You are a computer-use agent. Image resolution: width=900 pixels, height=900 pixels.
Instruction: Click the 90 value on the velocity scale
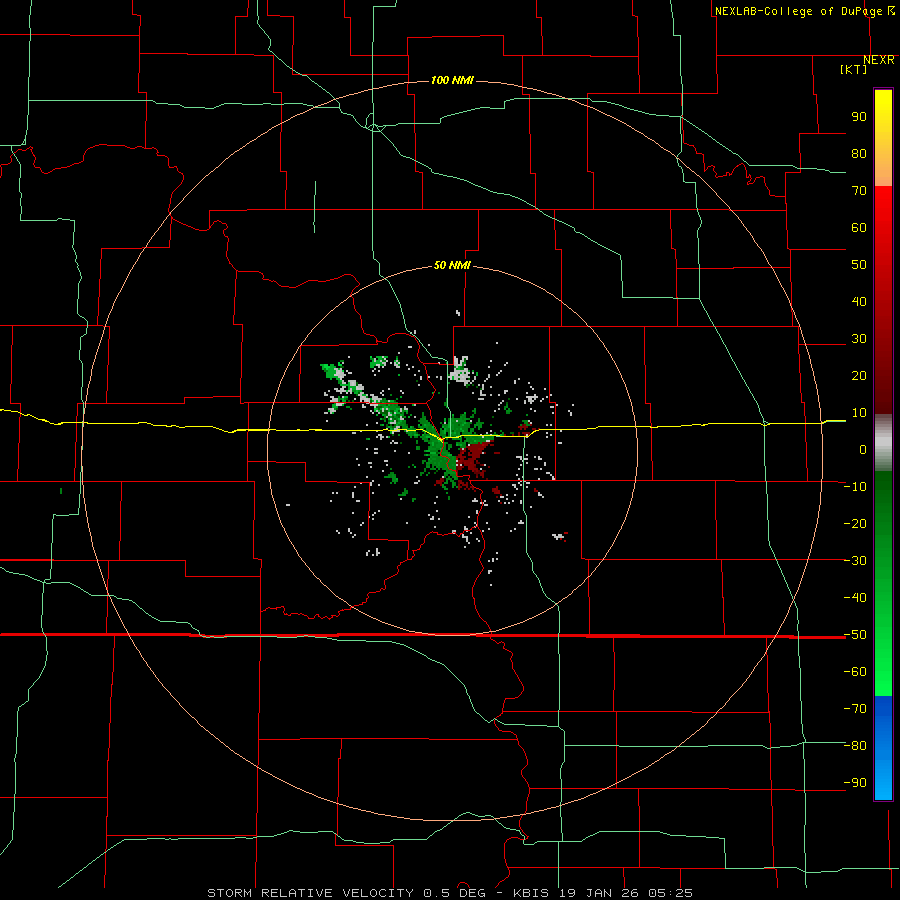(x=859, y=117)
